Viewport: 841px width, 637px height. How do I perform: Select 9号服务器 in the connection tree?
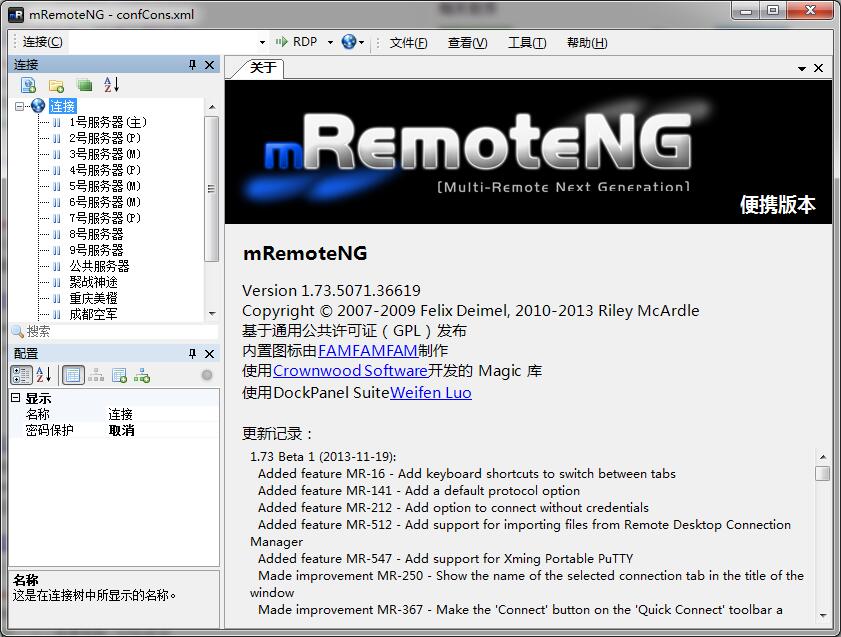[97, 250]
